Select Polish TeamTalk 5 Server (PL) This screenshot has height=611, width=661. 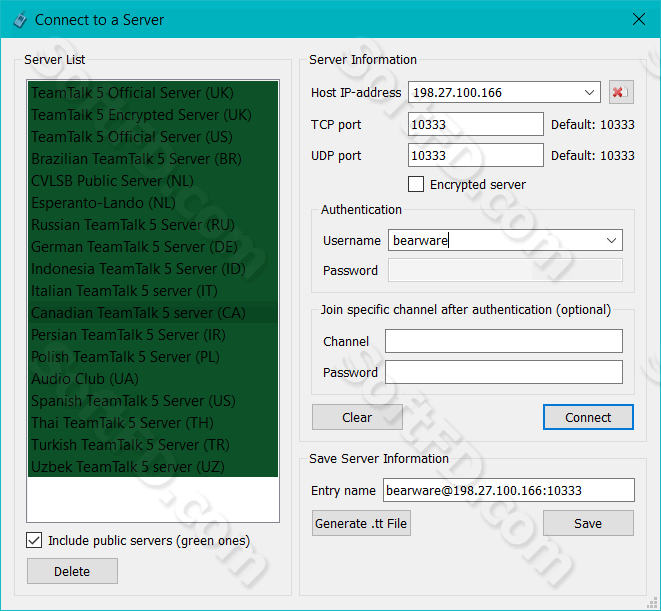153,357
